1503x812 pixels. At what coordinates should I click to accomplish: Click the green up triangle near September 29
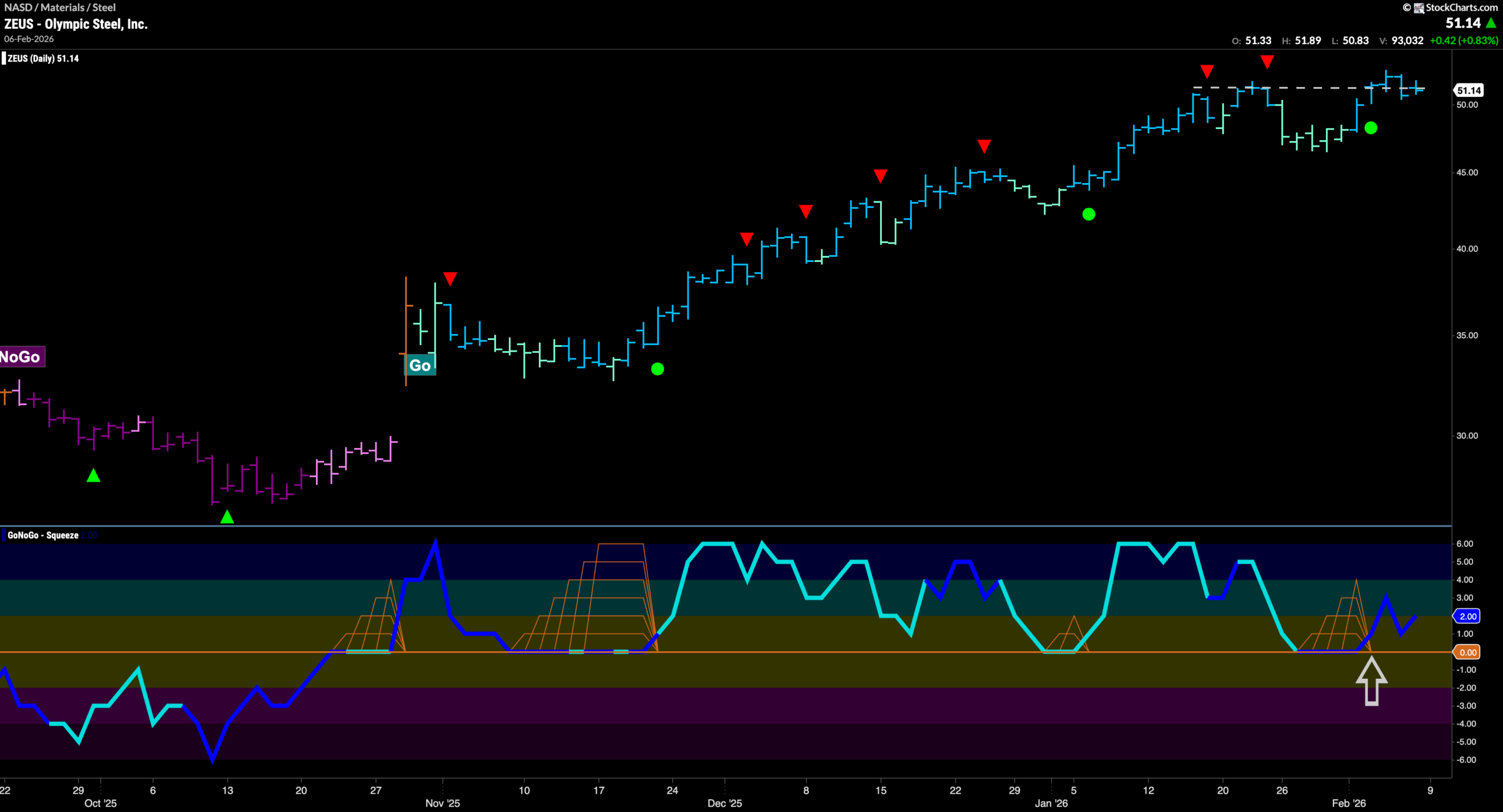coord(93,476)
